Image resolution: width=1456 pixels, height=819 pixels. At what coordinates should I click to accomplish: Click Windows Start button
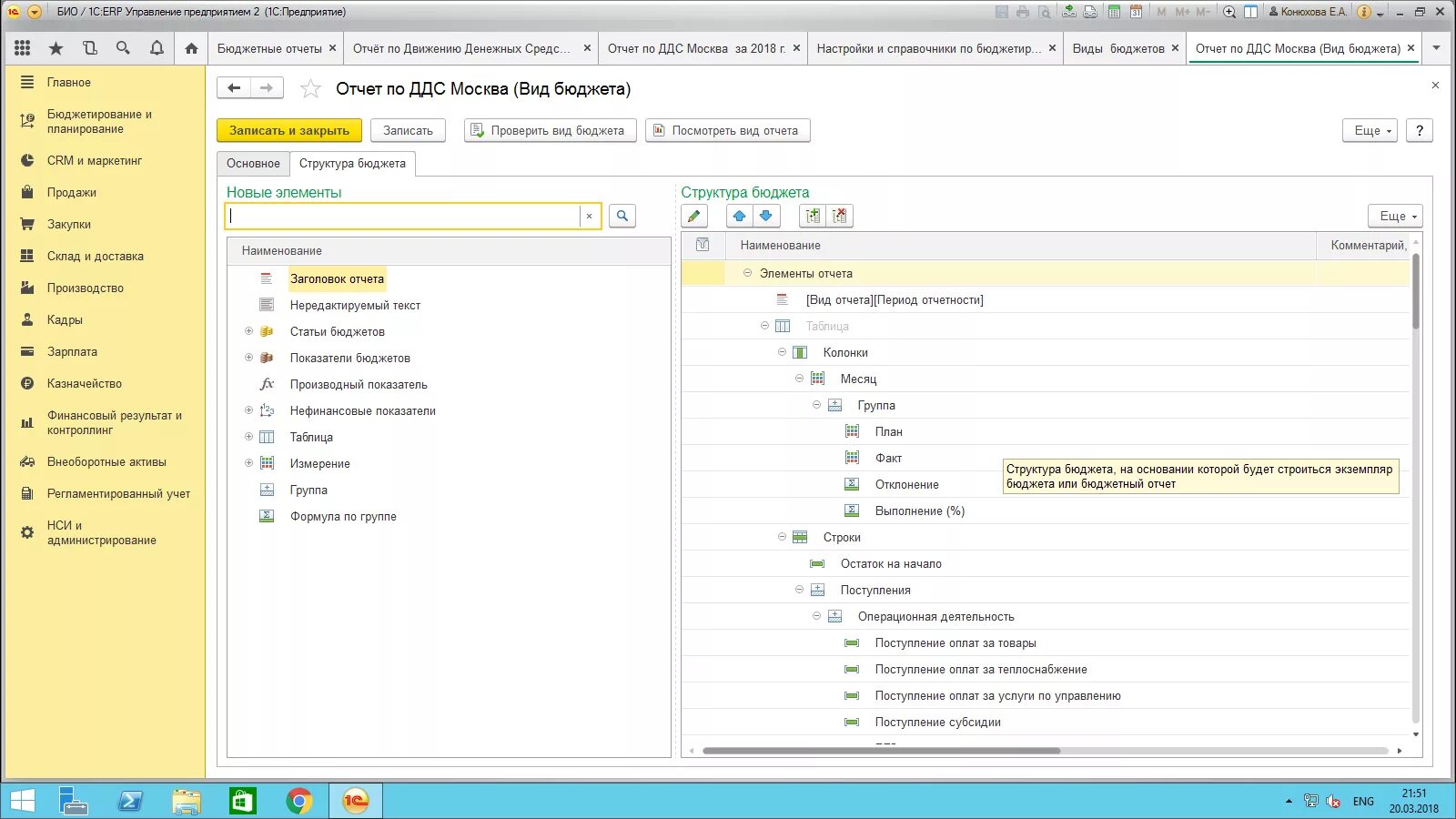[x=22, y=801]
